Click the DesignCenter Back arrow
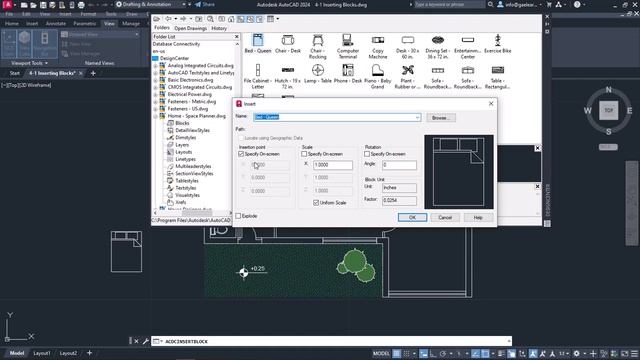 [168, 19]
